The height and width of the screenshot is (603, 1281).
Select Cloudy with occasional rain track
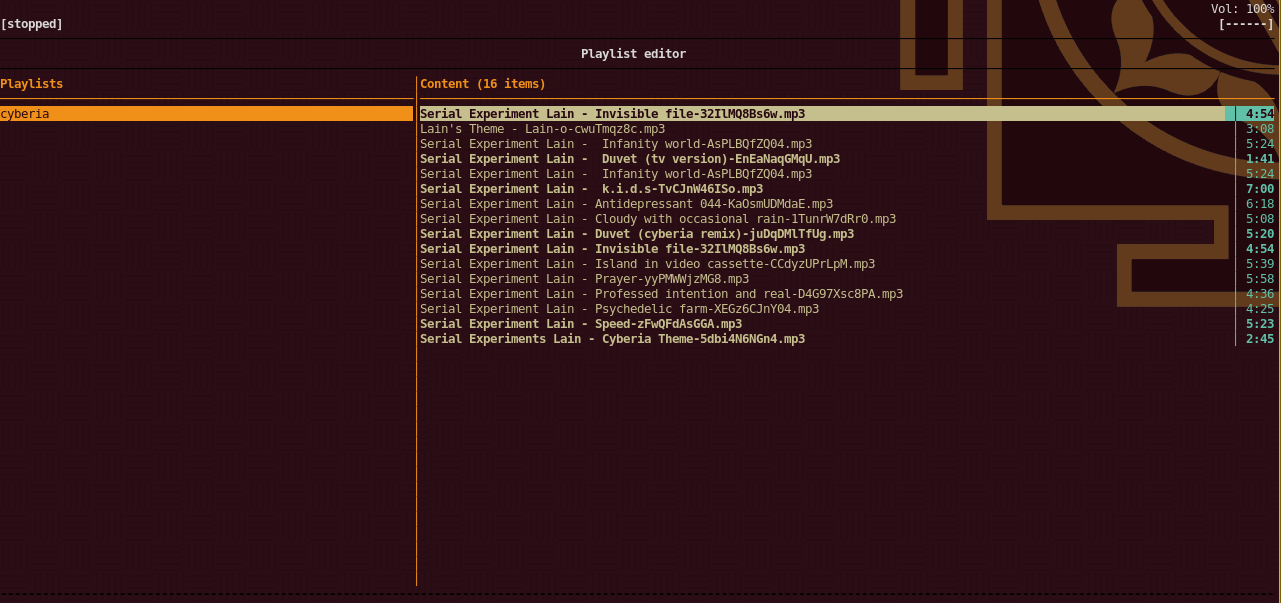click(x=847, y=219)
